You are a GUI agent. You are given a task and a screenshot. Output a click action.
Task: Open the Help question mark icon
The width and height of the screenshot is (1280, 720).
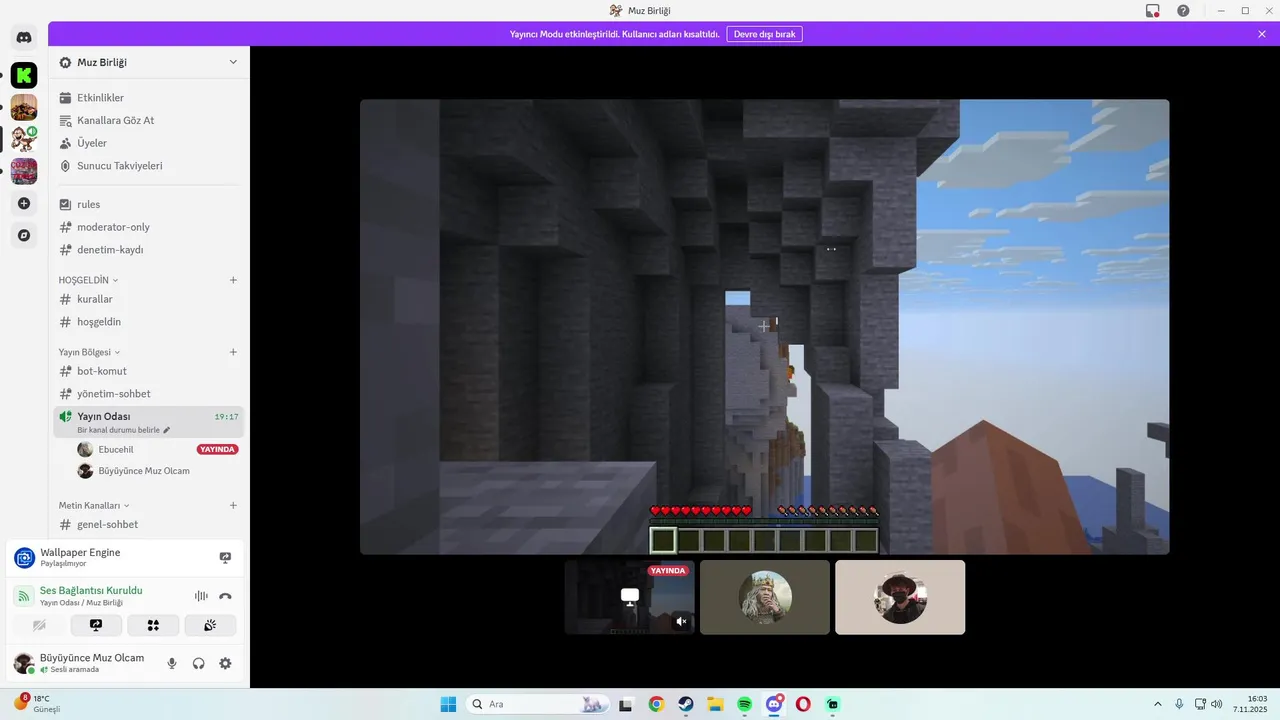pyautogui.click(x=1183, y=10)
